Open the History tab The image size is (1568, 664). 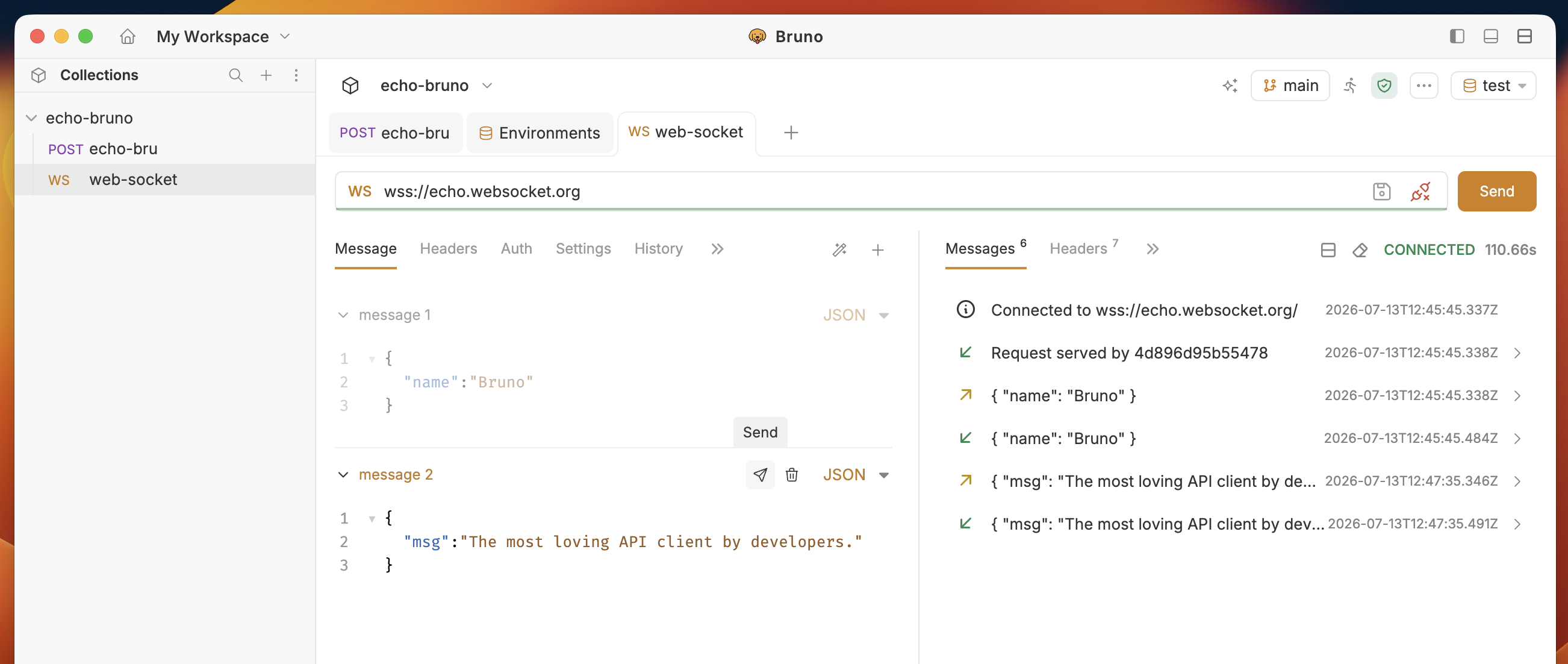pyautogui.click(x=658, y=248)
